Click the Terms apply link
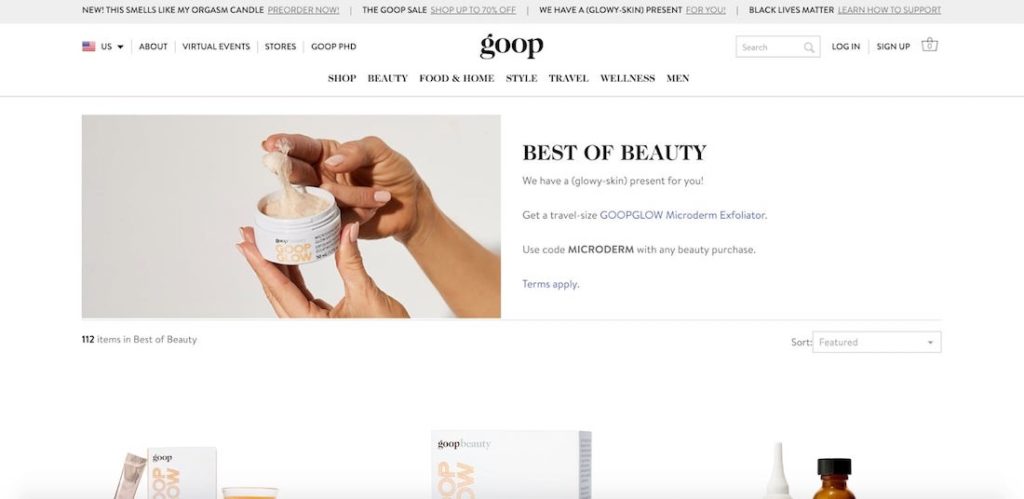The image size is (1024, 499). point(550,284)
